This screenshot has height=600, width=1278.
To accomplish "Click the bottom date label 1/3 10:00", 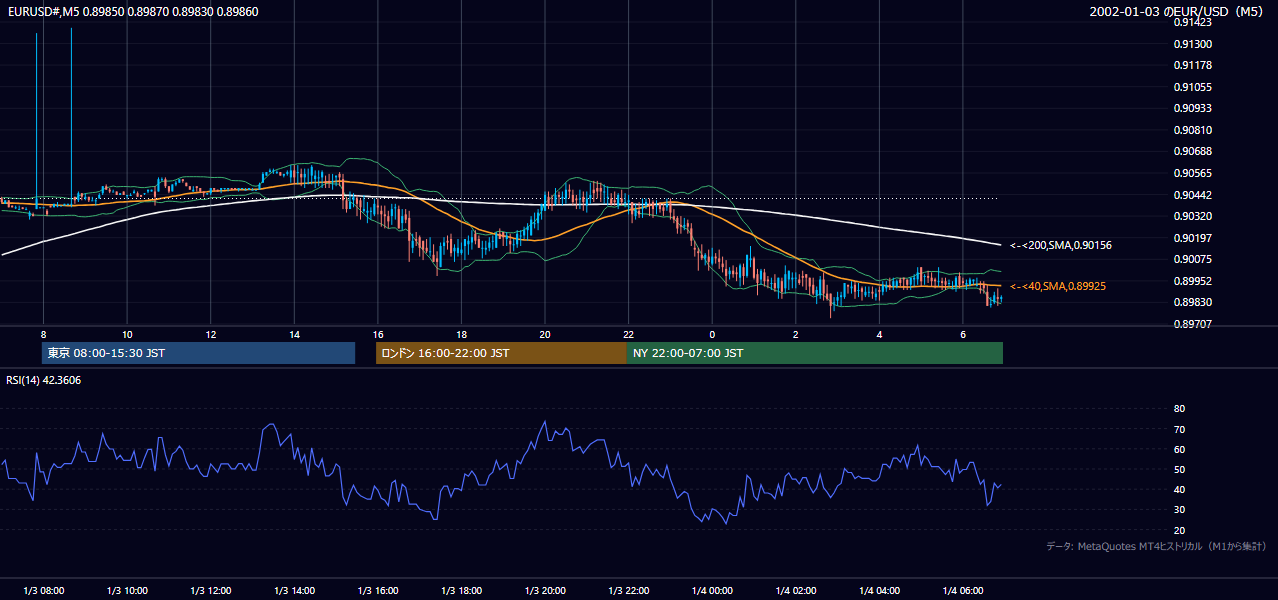I will point(127,591).
